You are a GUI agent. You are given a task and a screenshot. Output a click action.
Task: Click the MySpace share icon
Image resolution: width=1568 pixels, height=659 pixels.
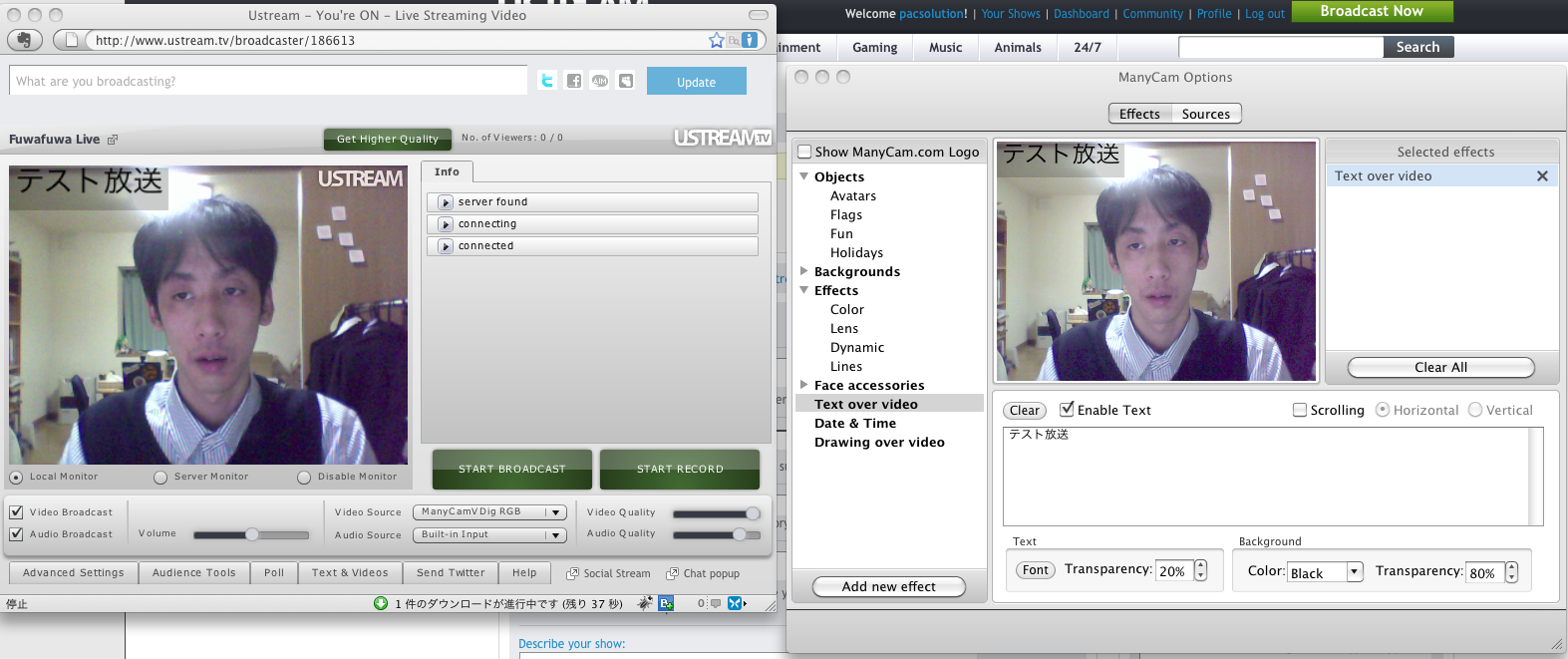click(x=625, y=81)
